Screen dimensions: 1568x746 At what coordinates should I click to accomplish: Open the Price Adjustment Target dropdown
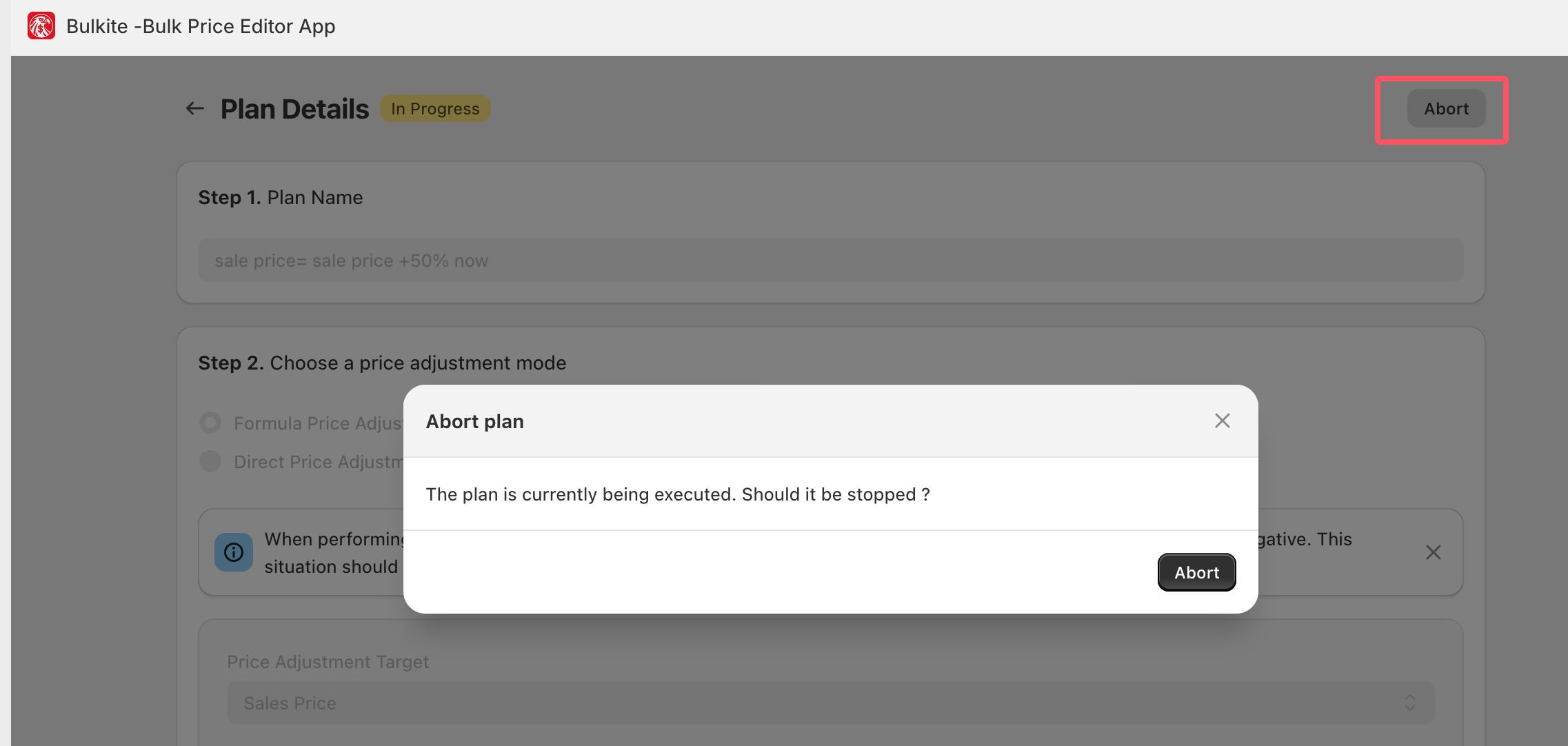coord(831,703)
